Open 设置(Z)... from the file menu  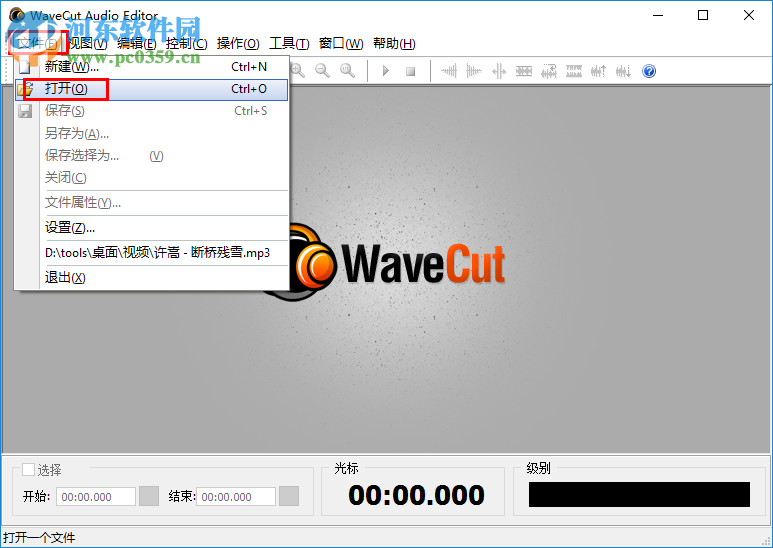tap(151, 228)
